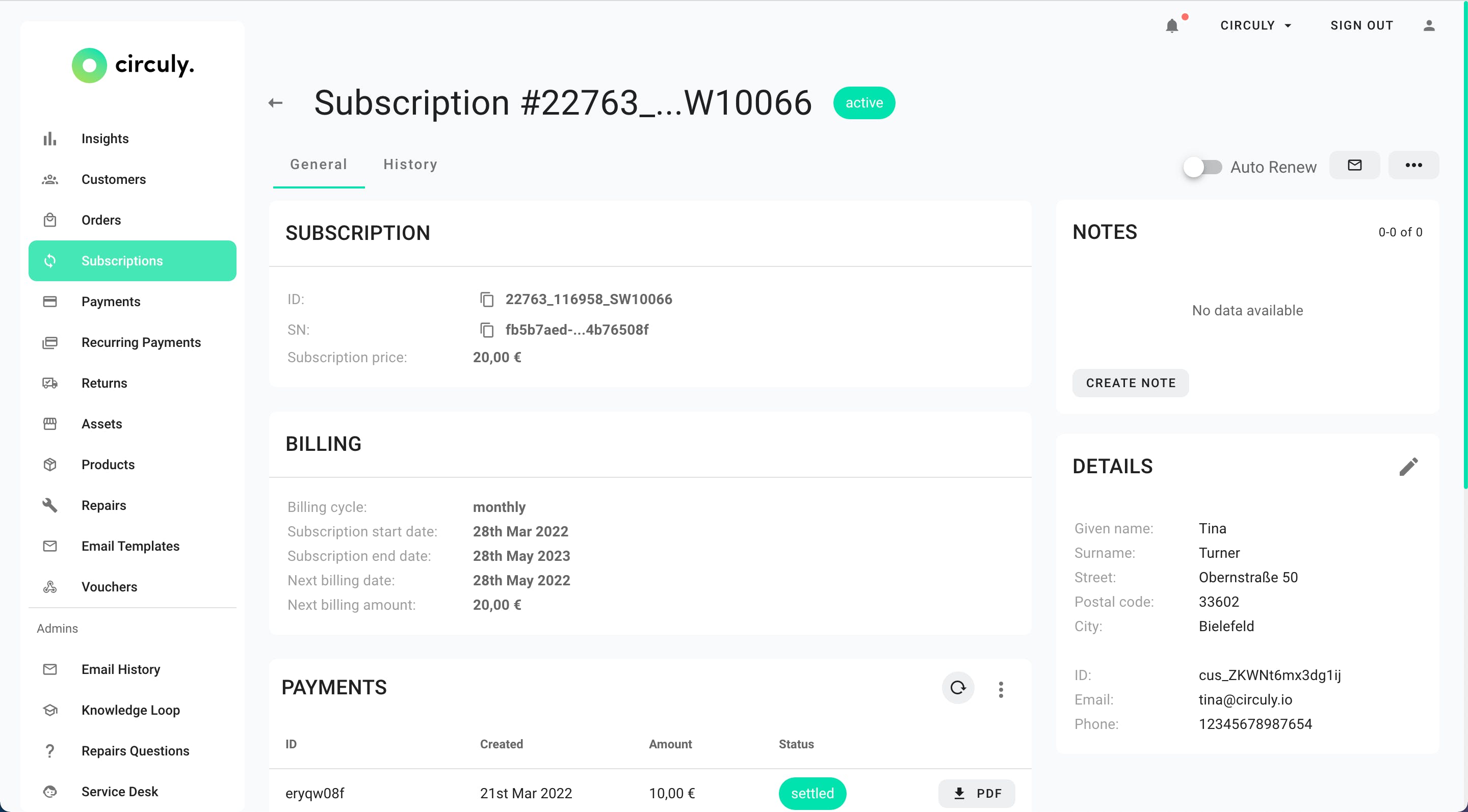
Task: Click customer ID cus_ZKWNt6mx3dg1ij
Action: pos(1270,675)
